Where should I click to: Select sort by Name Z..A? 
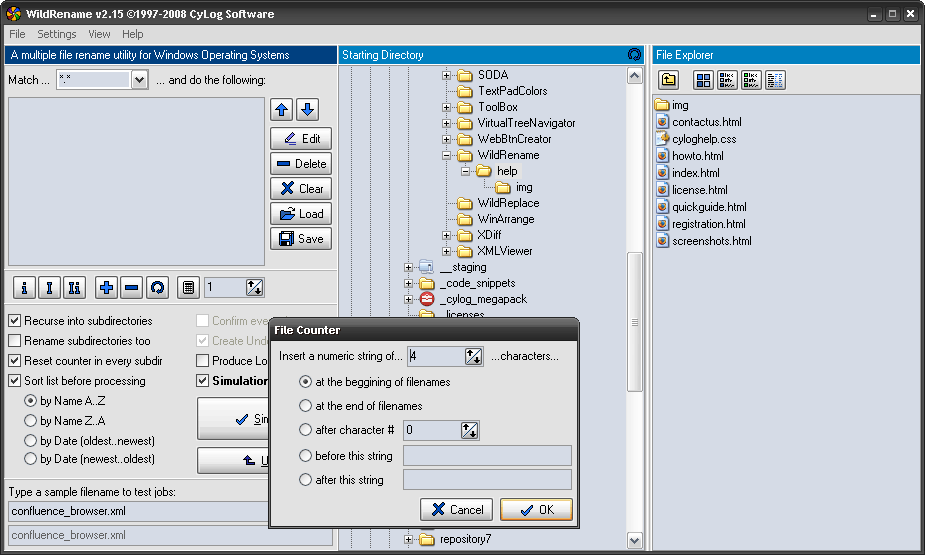[30, 421]
